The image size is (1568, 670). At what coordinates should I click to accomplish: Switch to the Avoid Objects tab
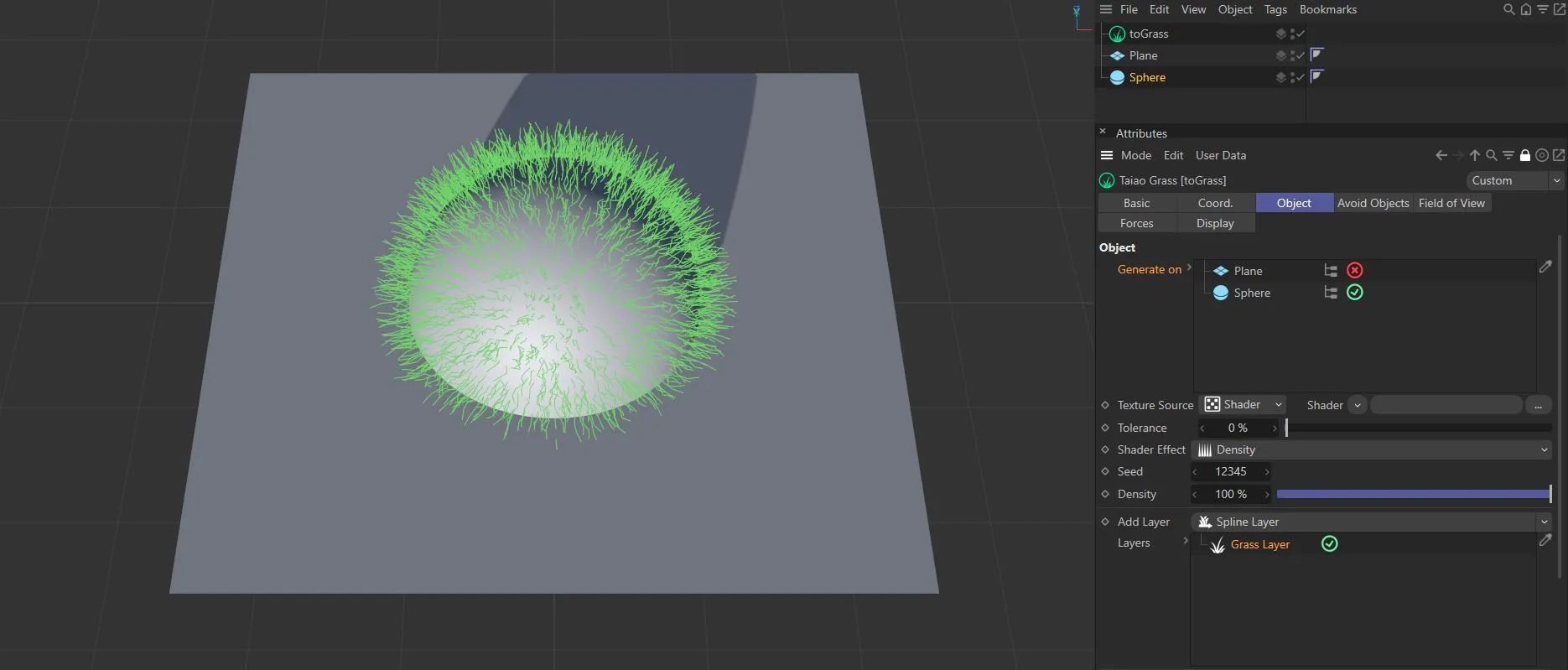(x=1373, y=203)
